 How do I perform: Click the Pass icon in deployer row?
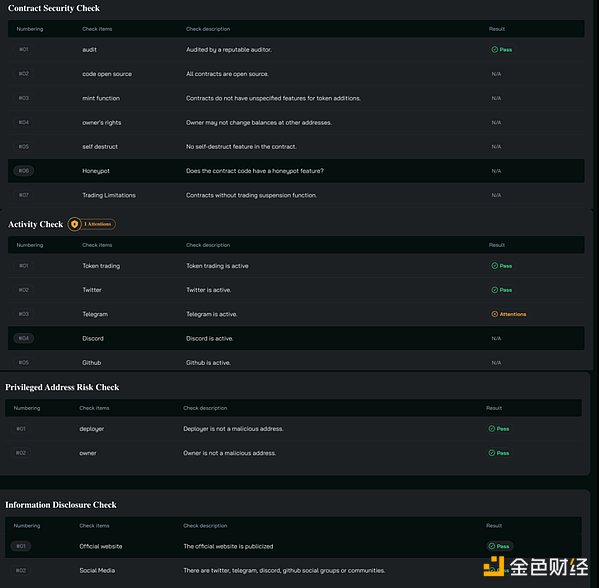pyautogui.click(x=492, y=429)
